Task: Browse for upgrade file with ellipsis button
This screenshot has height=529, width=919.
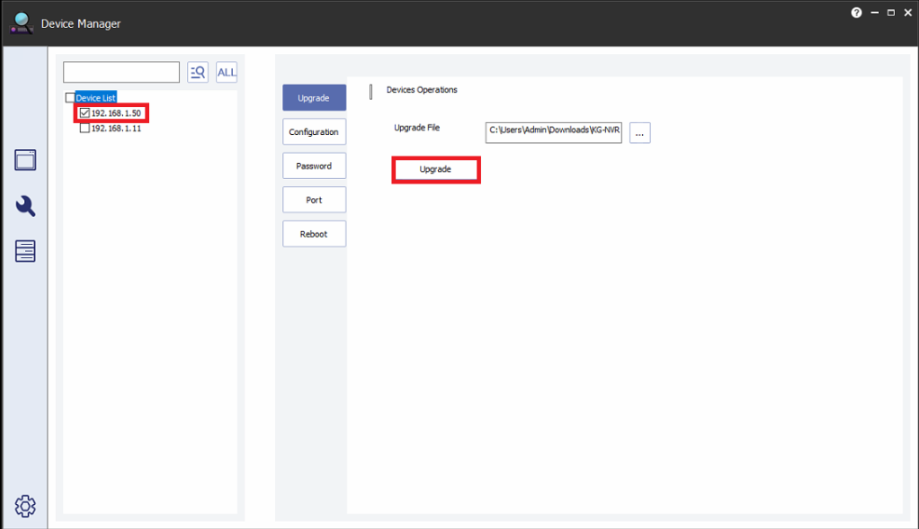Action: click(x=640, y=133)
